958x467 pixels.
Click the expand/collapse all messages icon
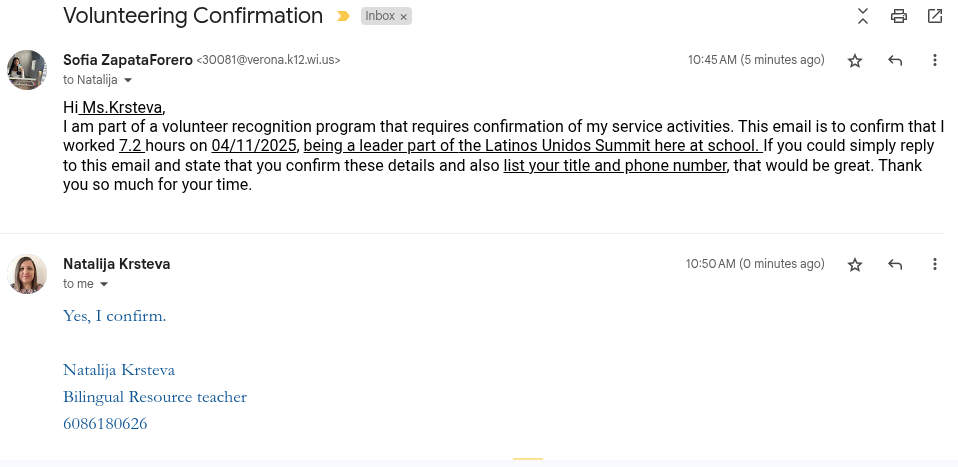click(x=863, y=16)
